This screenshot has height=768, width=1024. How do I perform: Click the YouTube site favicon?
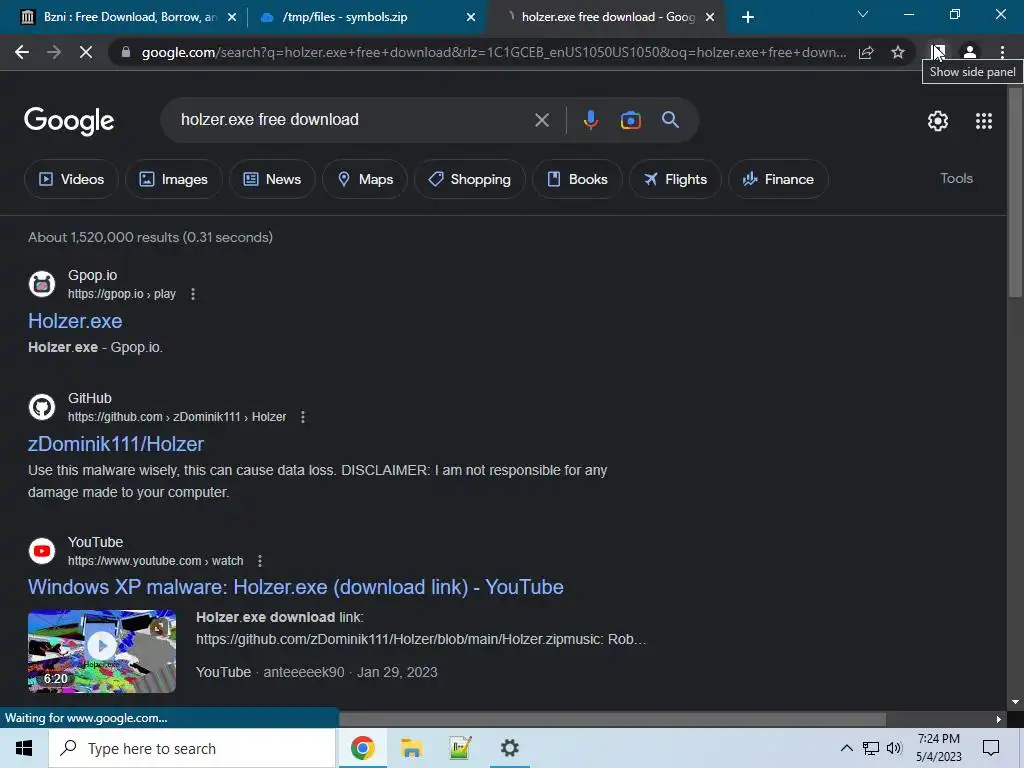coord(42,551)
